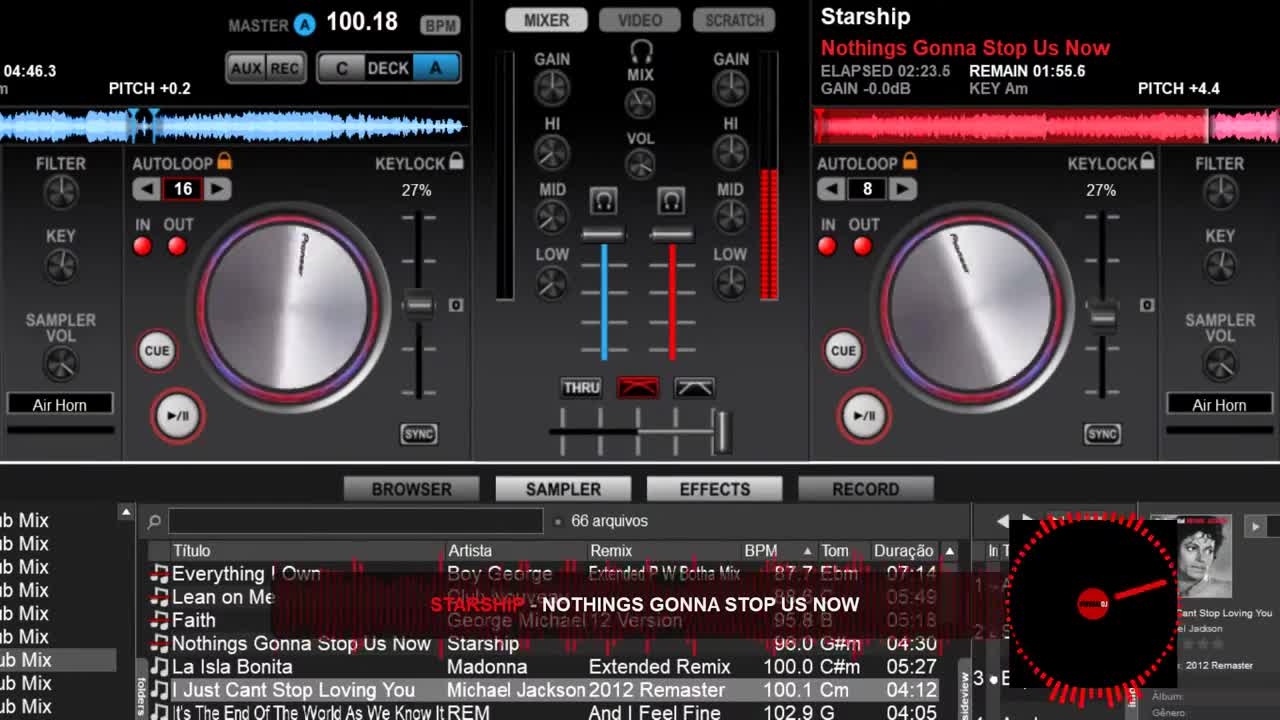1280x720 pixels.
Task: Toggle right deck keylock padlock
Action: pos(1147,162)
